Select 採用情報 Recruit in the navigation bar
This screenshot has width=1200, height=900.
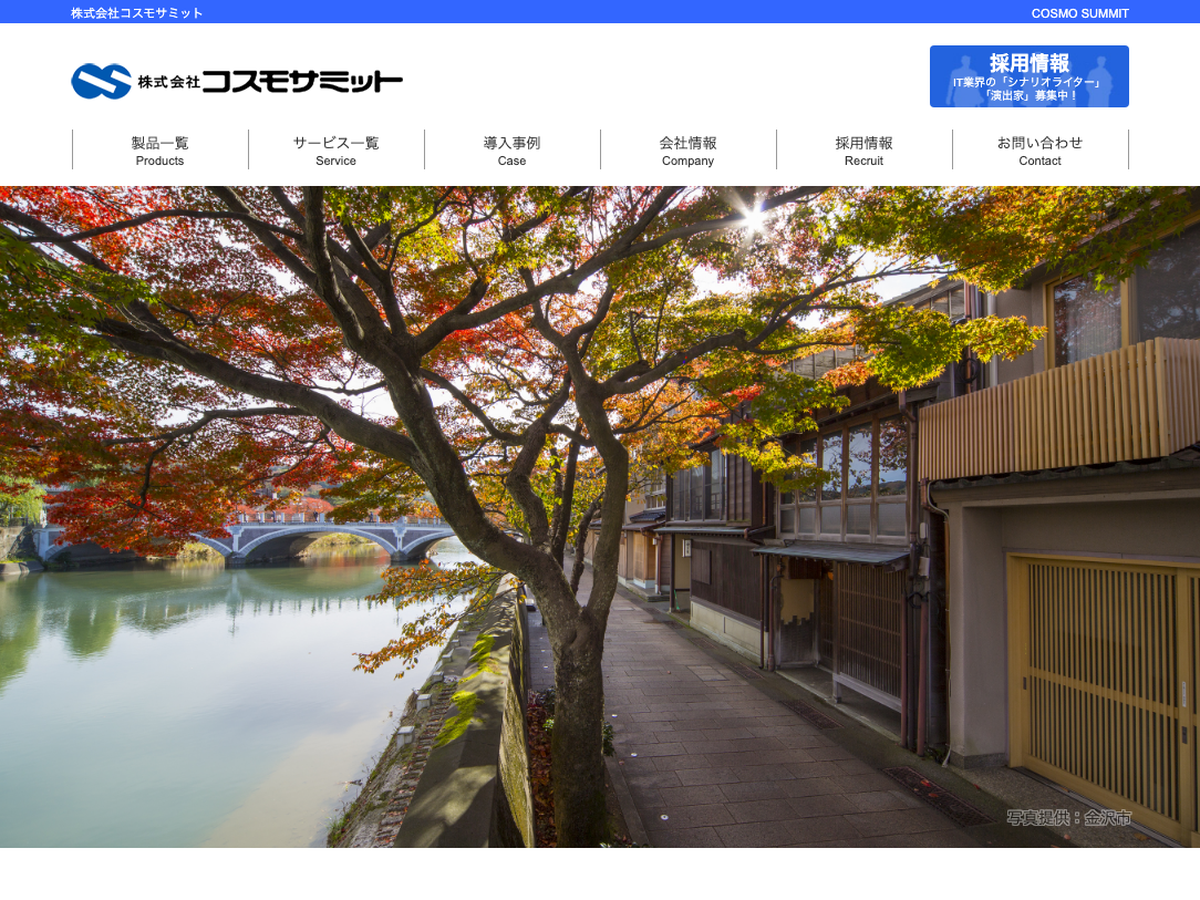coord(864,150)
